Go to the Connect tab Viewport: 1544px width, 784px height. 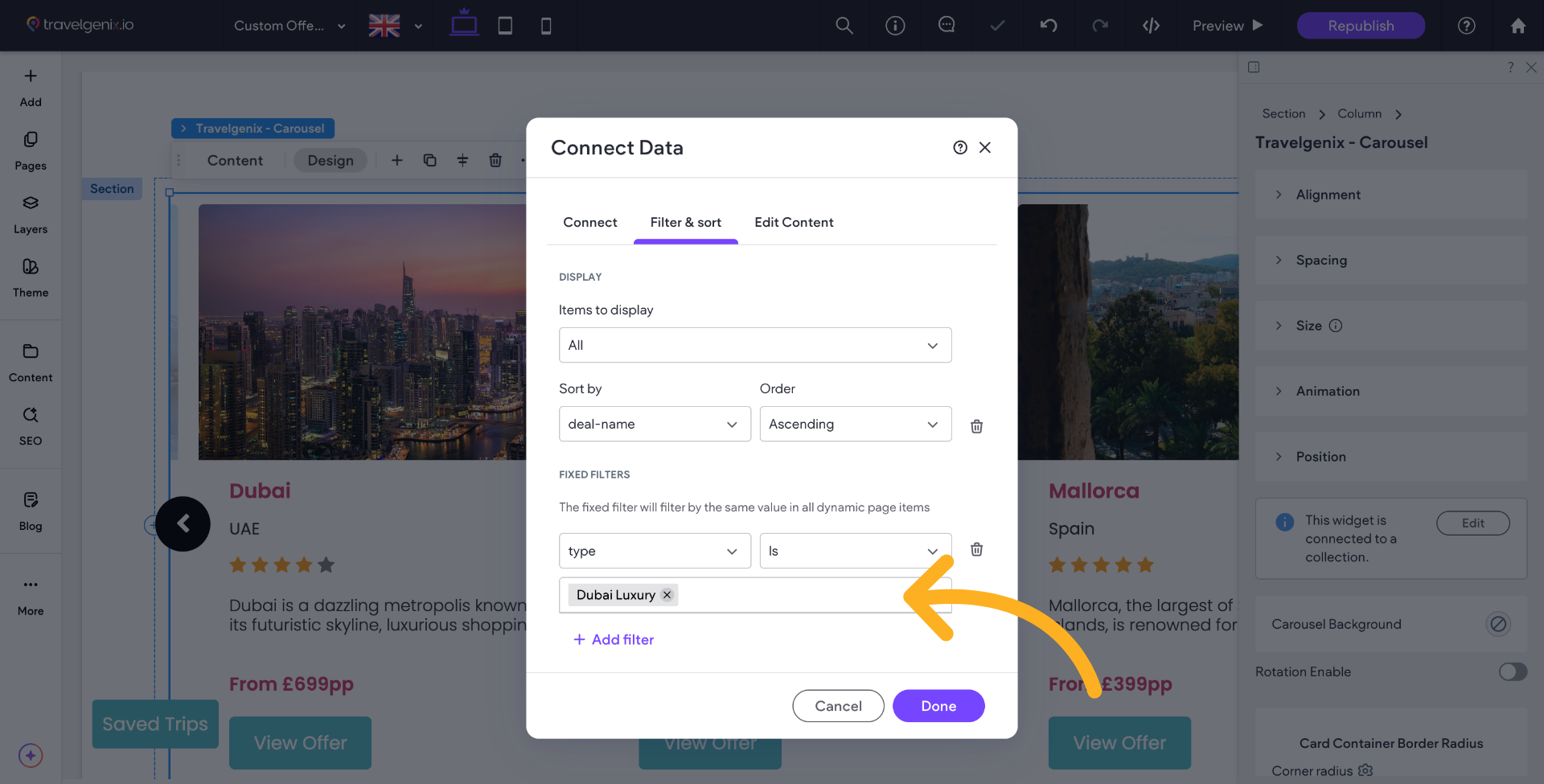pos(589,222)
